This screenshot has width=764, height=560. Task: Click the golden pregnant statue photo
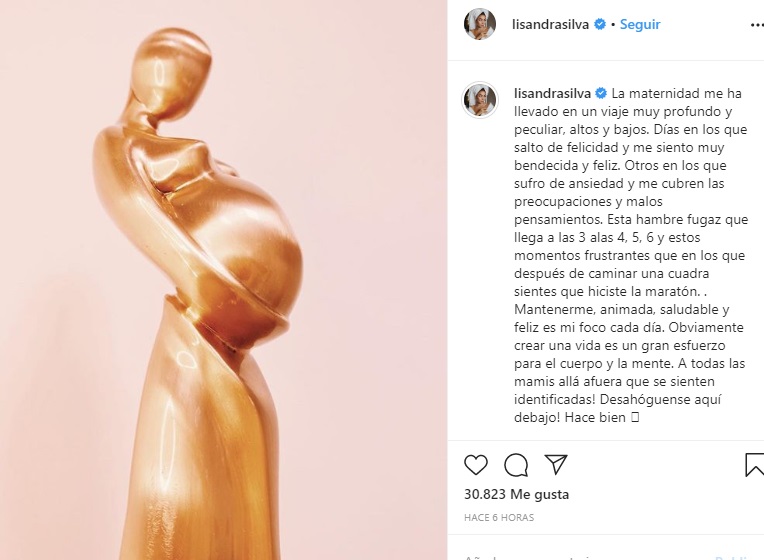point(207,292)
